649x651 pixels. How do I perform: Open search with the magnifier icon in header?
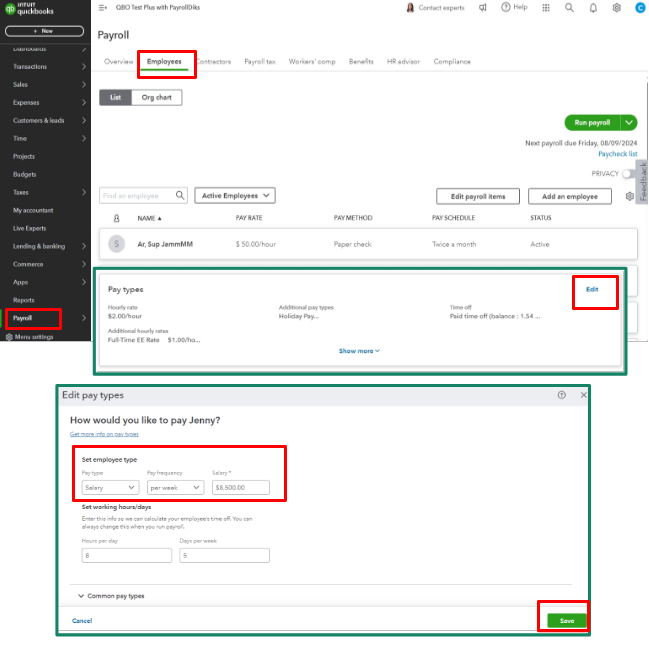click(569, 7)
